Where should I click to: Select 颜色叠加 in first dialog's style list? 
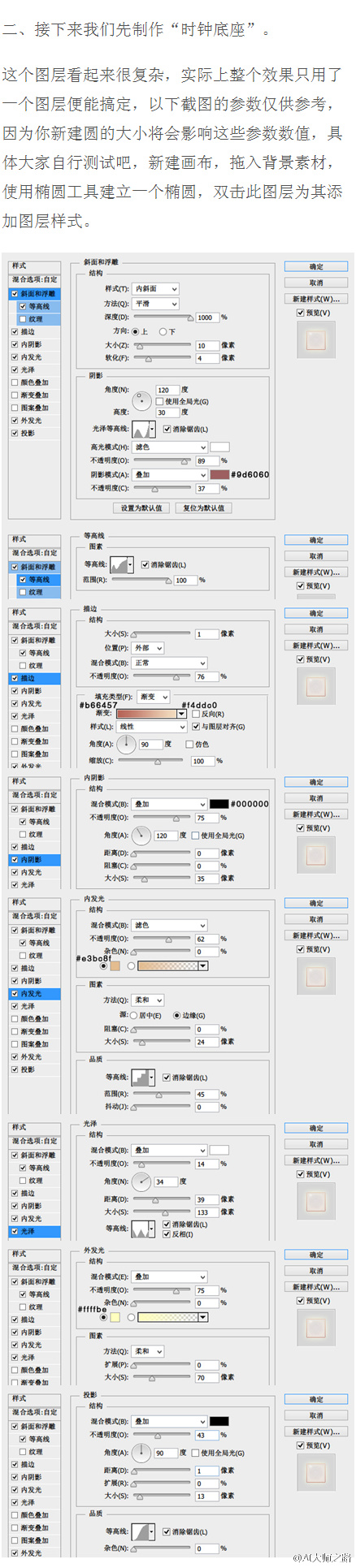(35, 382)
